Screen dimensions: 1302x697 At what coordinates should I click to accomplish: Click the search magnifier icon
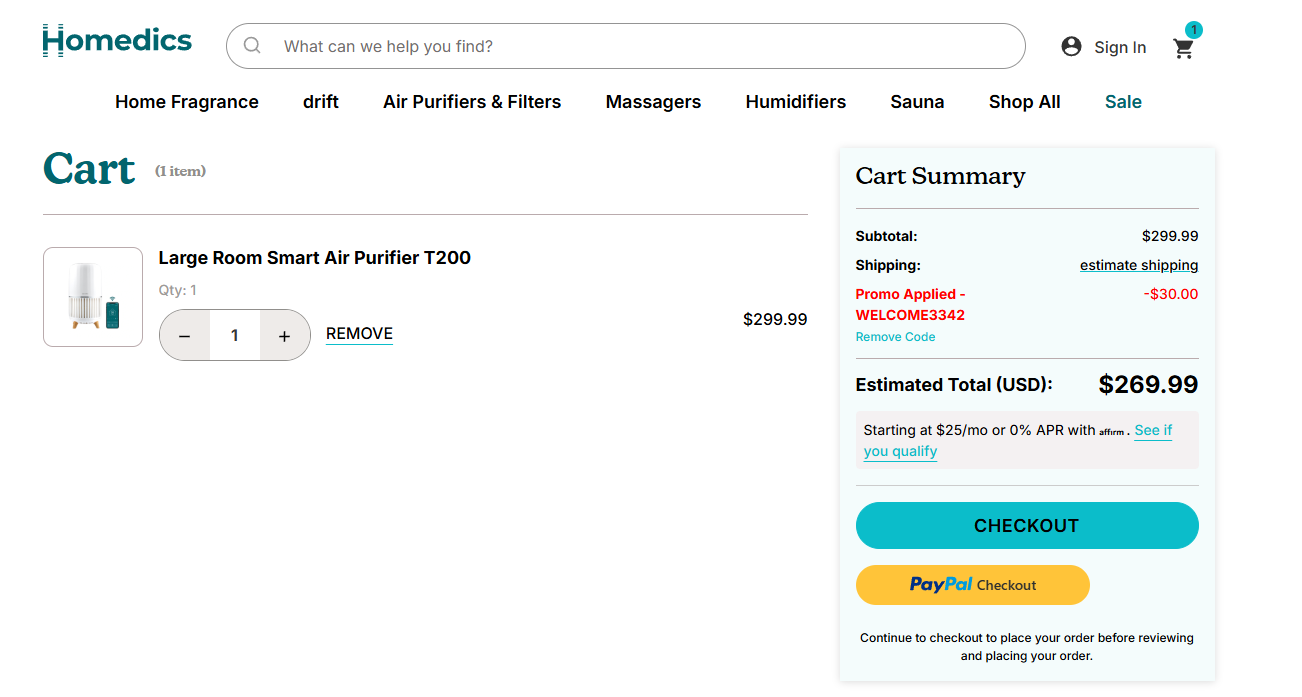pos(252,46)
